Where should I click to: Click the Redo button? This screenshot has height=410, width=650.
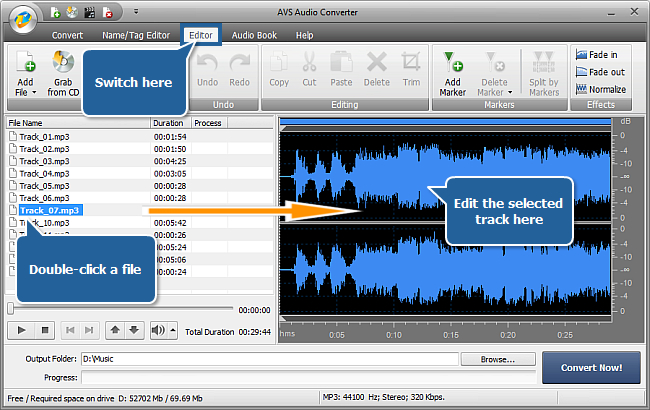click(240, 70)
